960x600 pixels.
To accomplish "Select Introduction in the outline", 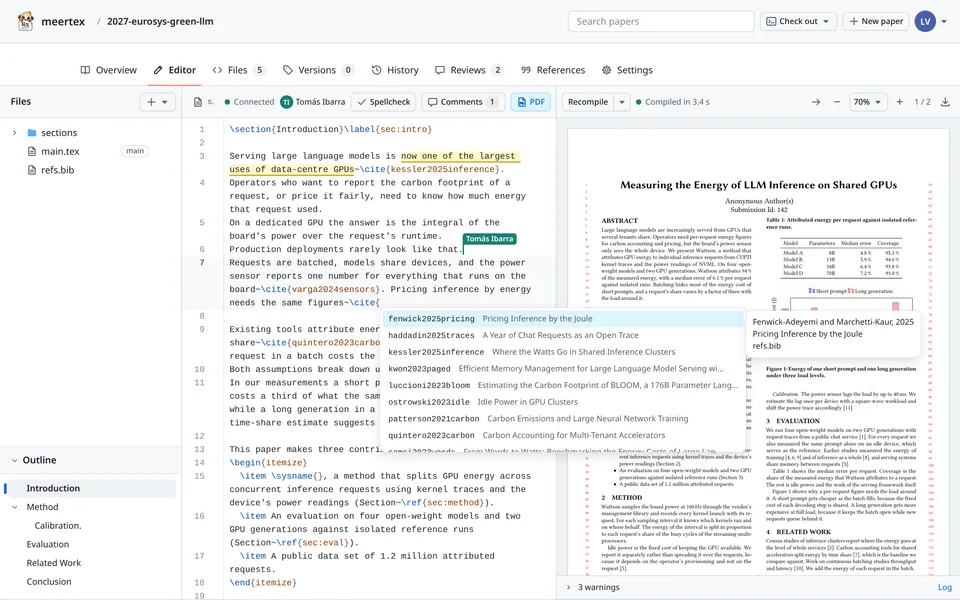I will pos(91,489).
